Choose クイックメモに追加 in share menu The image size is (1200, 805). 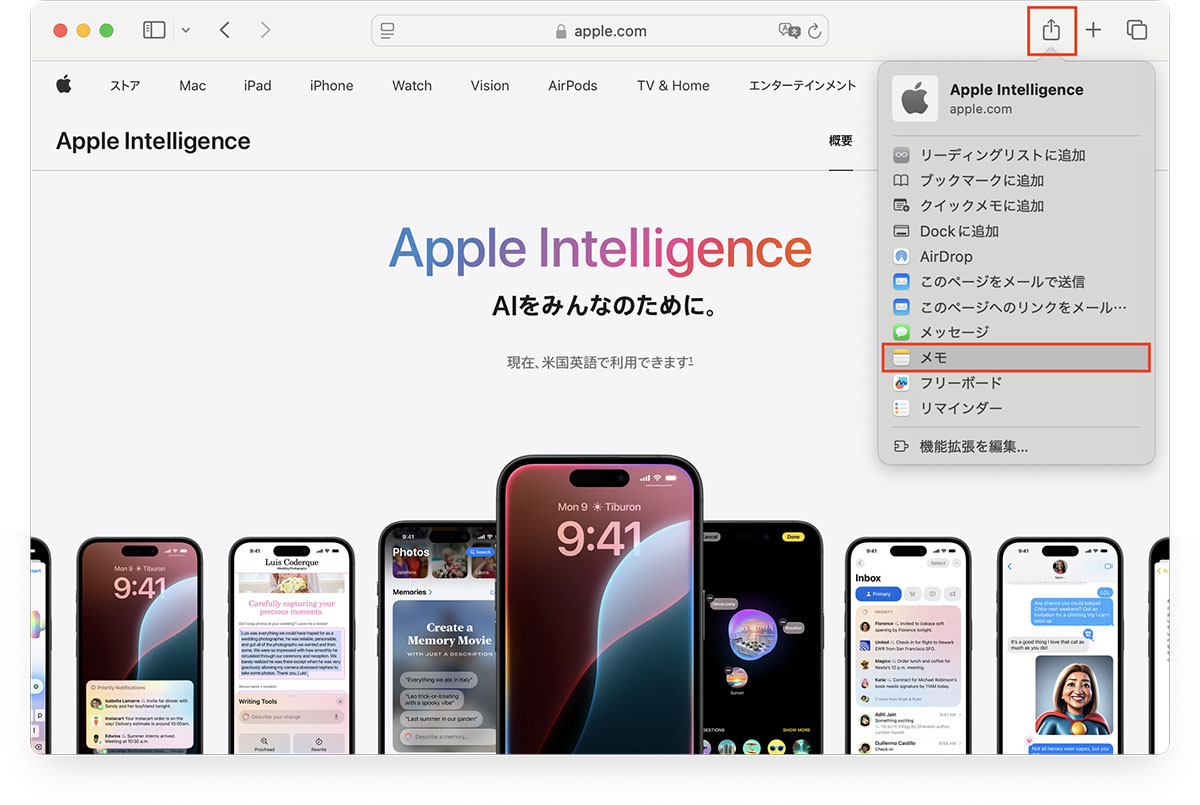coord(1016,206)
